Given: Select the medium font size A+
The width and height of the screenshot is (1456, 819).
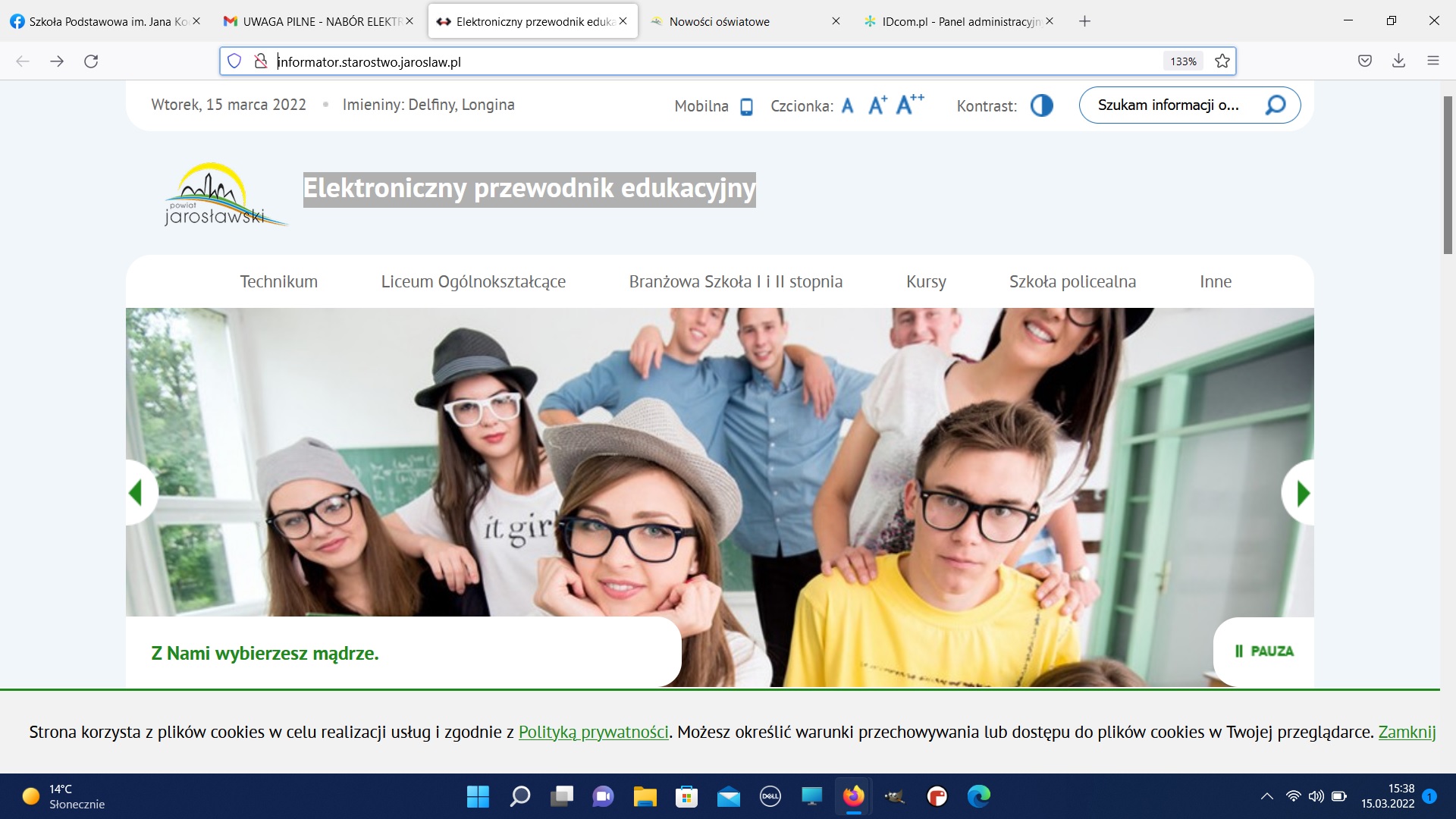Looking at the screenshot, I should tap(877, 105).
